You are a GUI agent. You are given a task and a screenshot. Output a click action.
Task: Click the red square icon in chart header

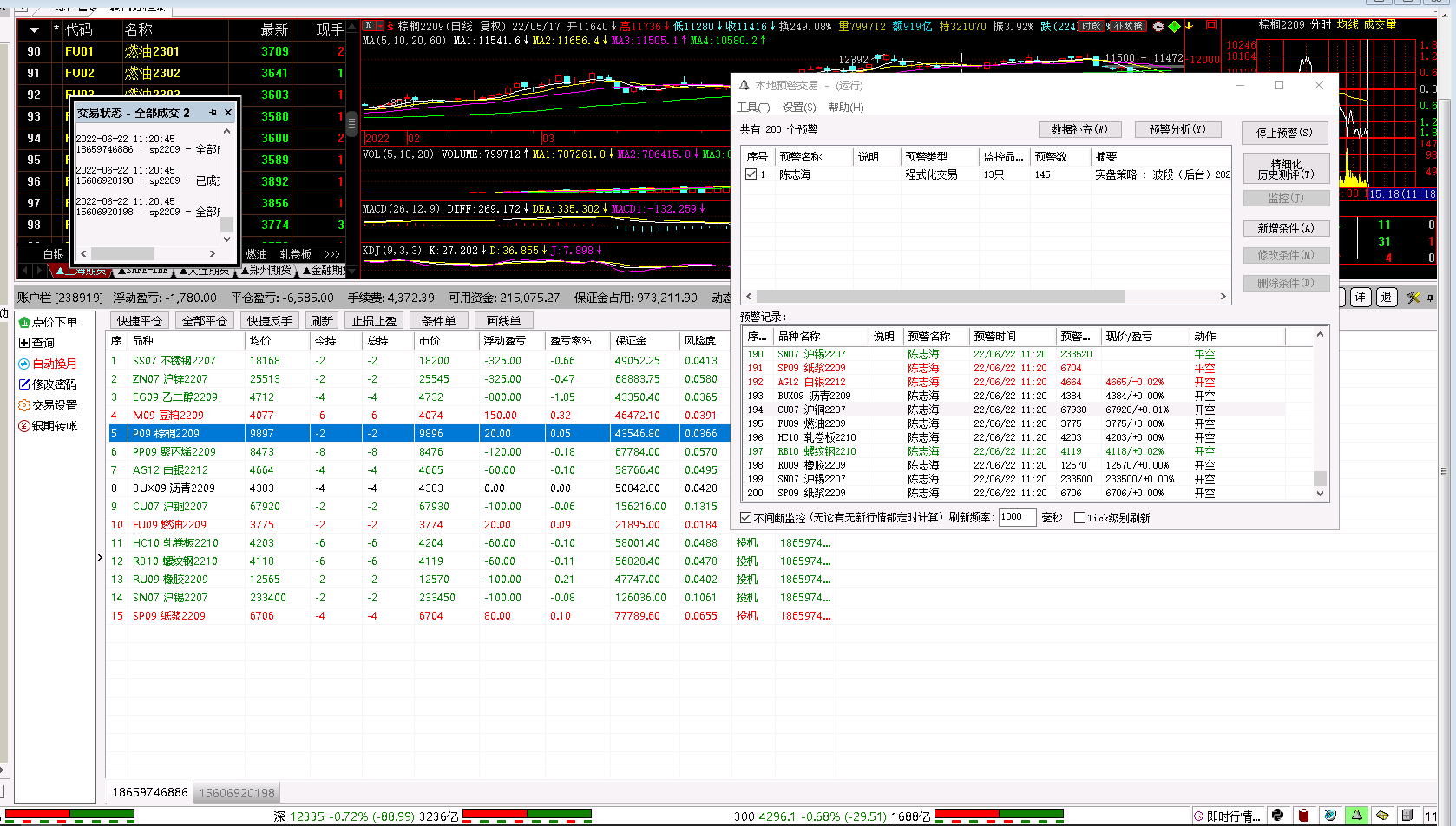[x=1211, y=25]
